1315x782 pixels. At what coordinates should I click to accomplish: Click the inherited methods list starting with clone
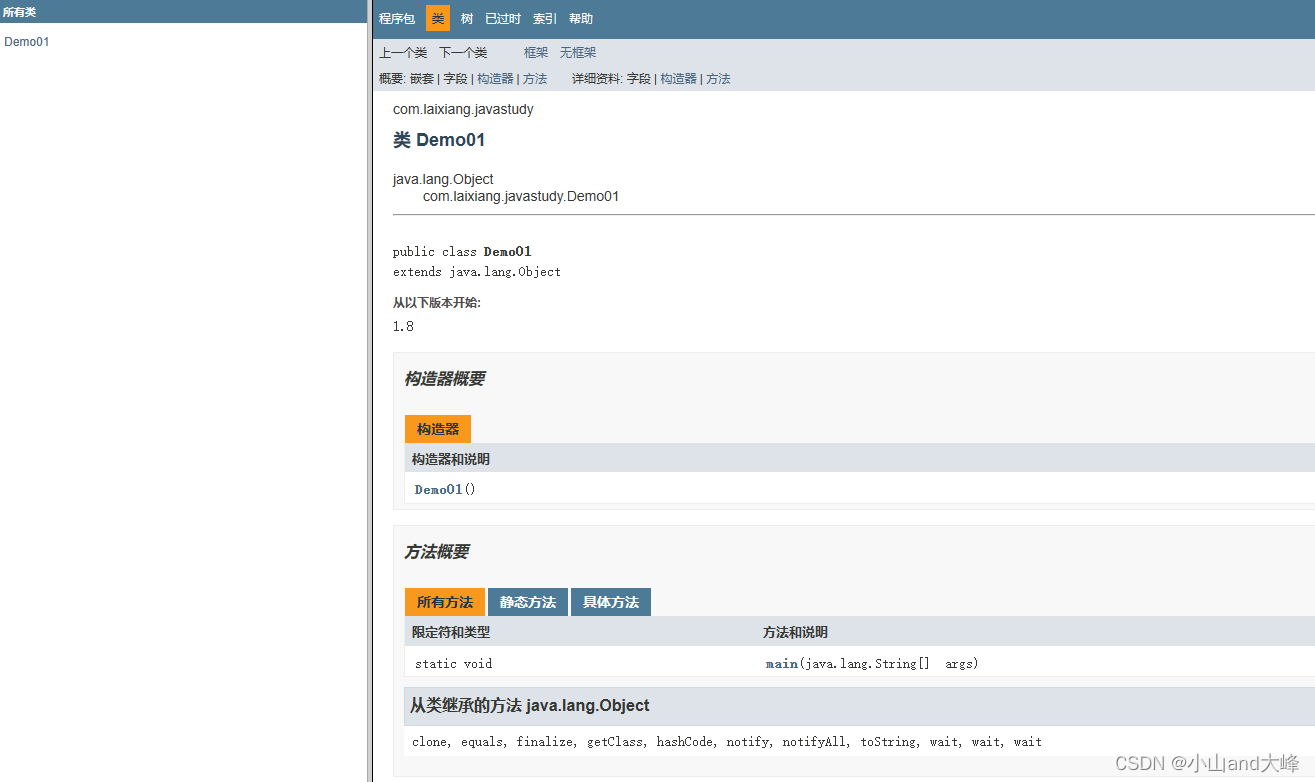[x=727, y=742]
